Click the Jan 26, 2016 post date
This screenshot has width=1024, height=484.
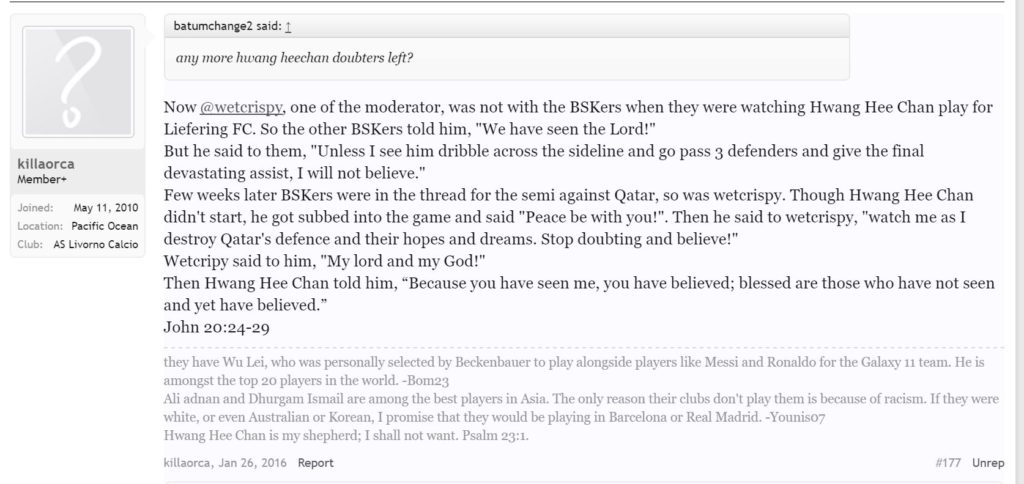click(256, 463)
